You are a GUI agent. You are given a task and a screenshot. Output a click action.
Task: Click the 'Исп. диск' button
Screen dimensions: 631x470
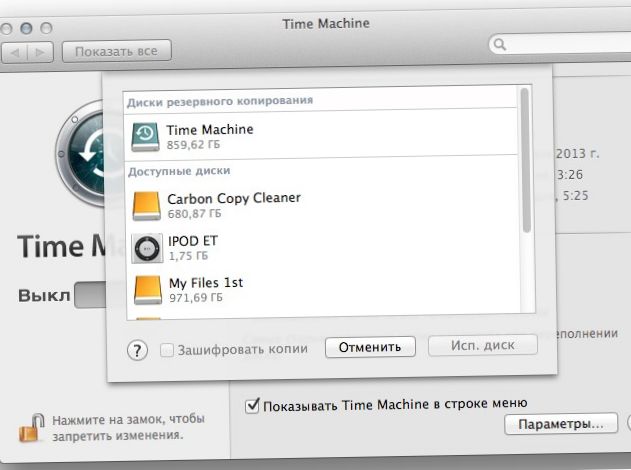(483, 345)
